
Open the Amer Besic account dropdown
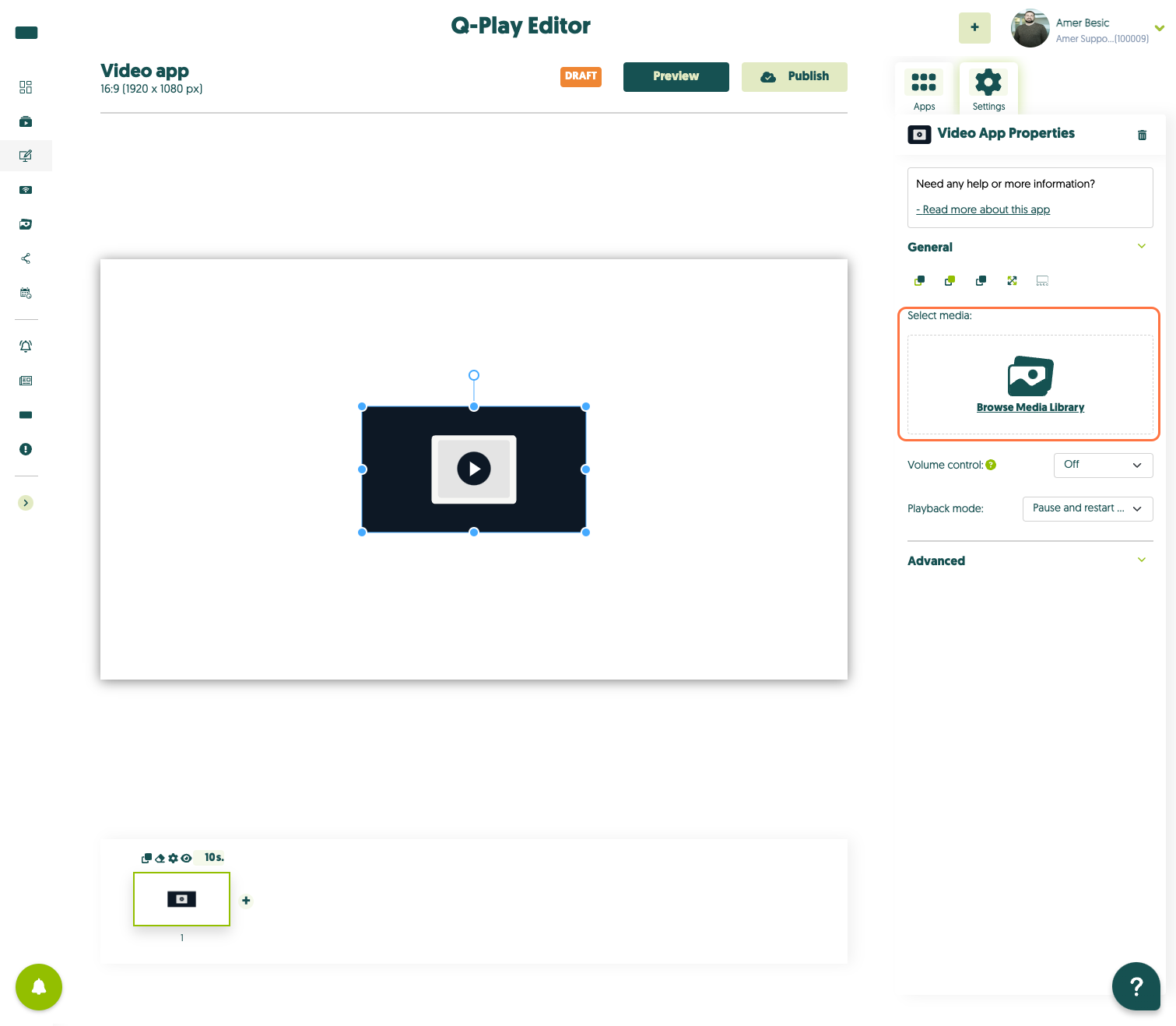tap(1159, 28)
